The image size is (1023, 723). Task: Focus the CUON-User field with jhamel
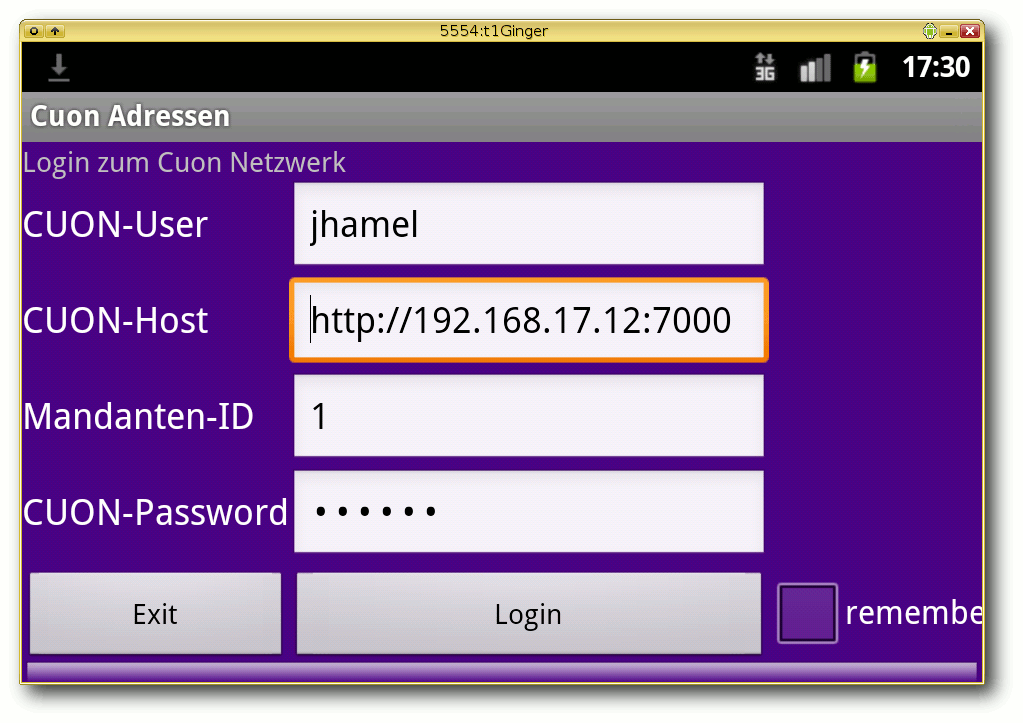click(x=528, y=224)
